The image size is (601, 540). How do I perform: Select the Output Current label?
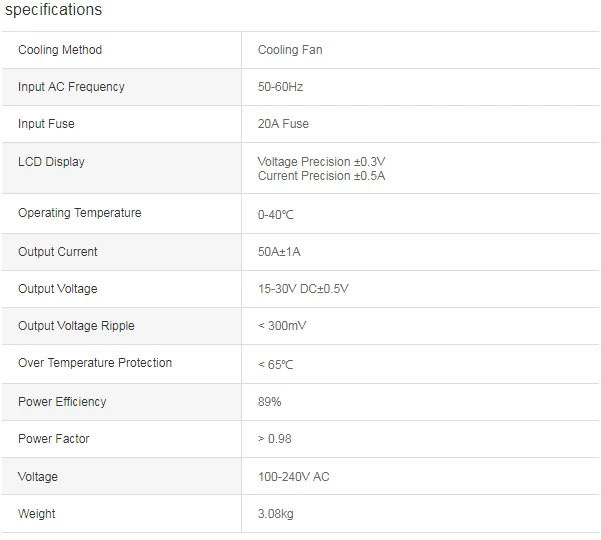pos(57,252)
